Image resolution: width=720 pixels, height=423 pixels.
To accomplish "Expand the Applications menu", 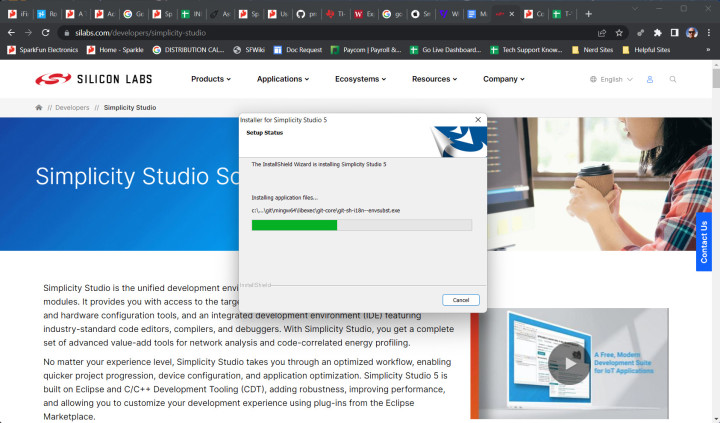I will pyautogui.click(x=283, y=79).
